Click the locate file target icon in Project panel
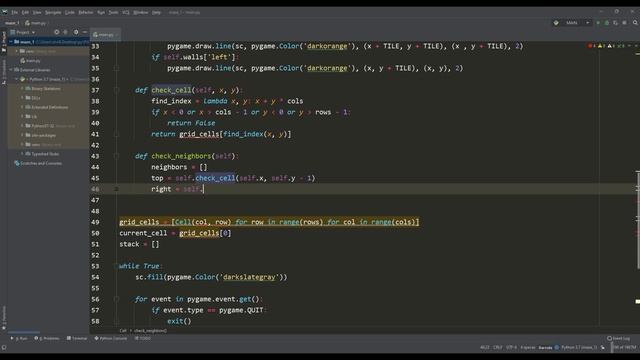Image resolution: width=640 pixels, height=360 pixels. click(56, 32)
